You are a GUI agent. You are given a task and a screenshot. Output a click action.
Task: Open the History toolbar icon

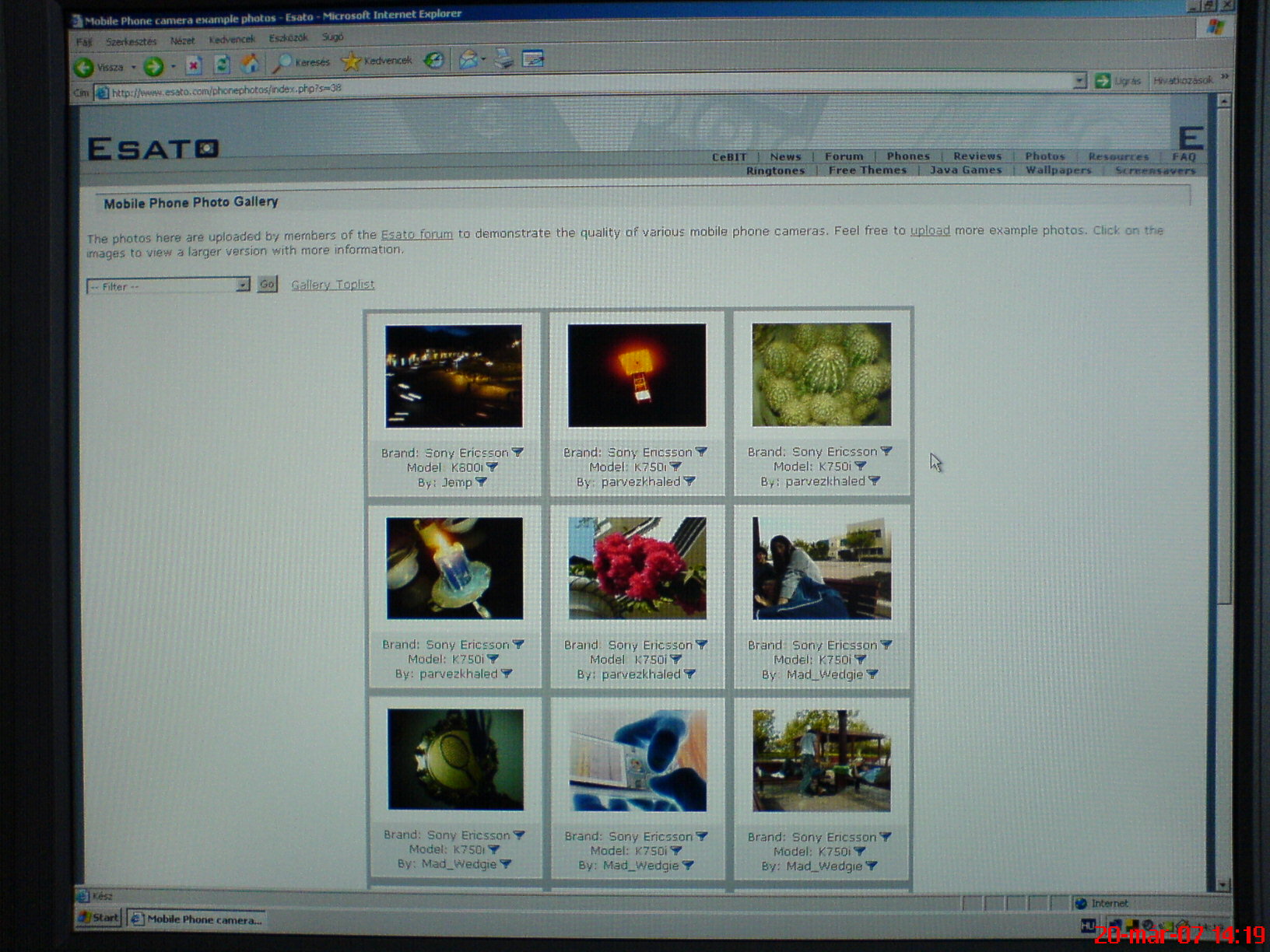434,60
